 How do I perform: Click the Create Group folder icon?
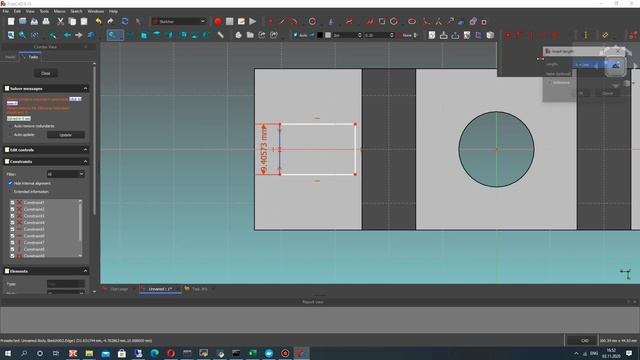point(250,35)
